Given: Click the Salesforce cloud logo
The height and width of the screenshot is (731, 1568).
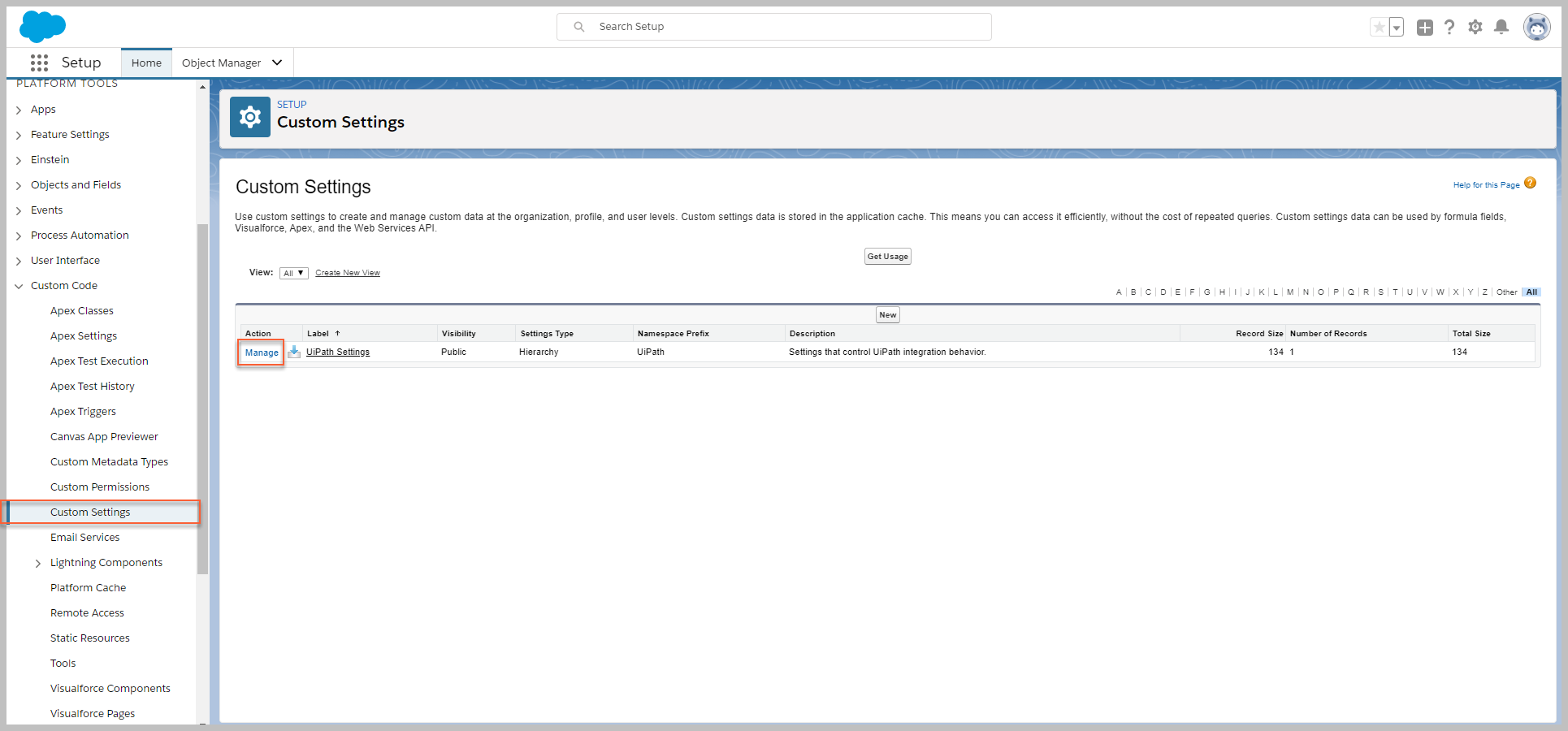Looking at the screenshot, I should (x=42, y=26).
